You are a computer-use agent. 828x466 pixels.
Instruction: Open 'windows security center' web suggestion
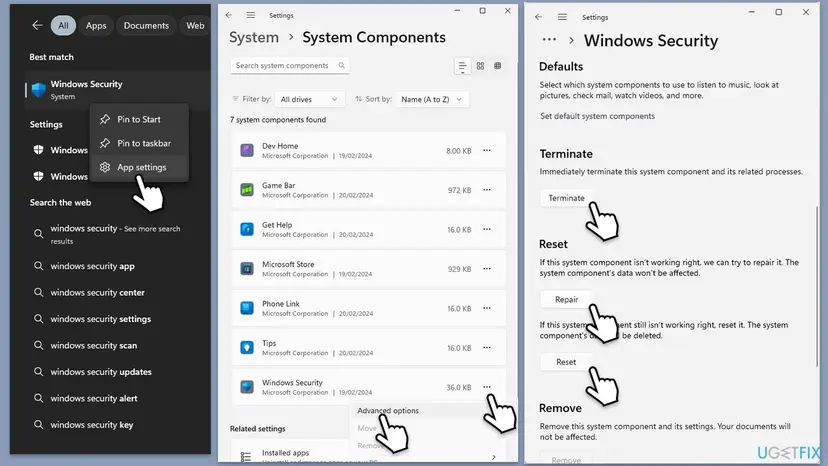97,293
